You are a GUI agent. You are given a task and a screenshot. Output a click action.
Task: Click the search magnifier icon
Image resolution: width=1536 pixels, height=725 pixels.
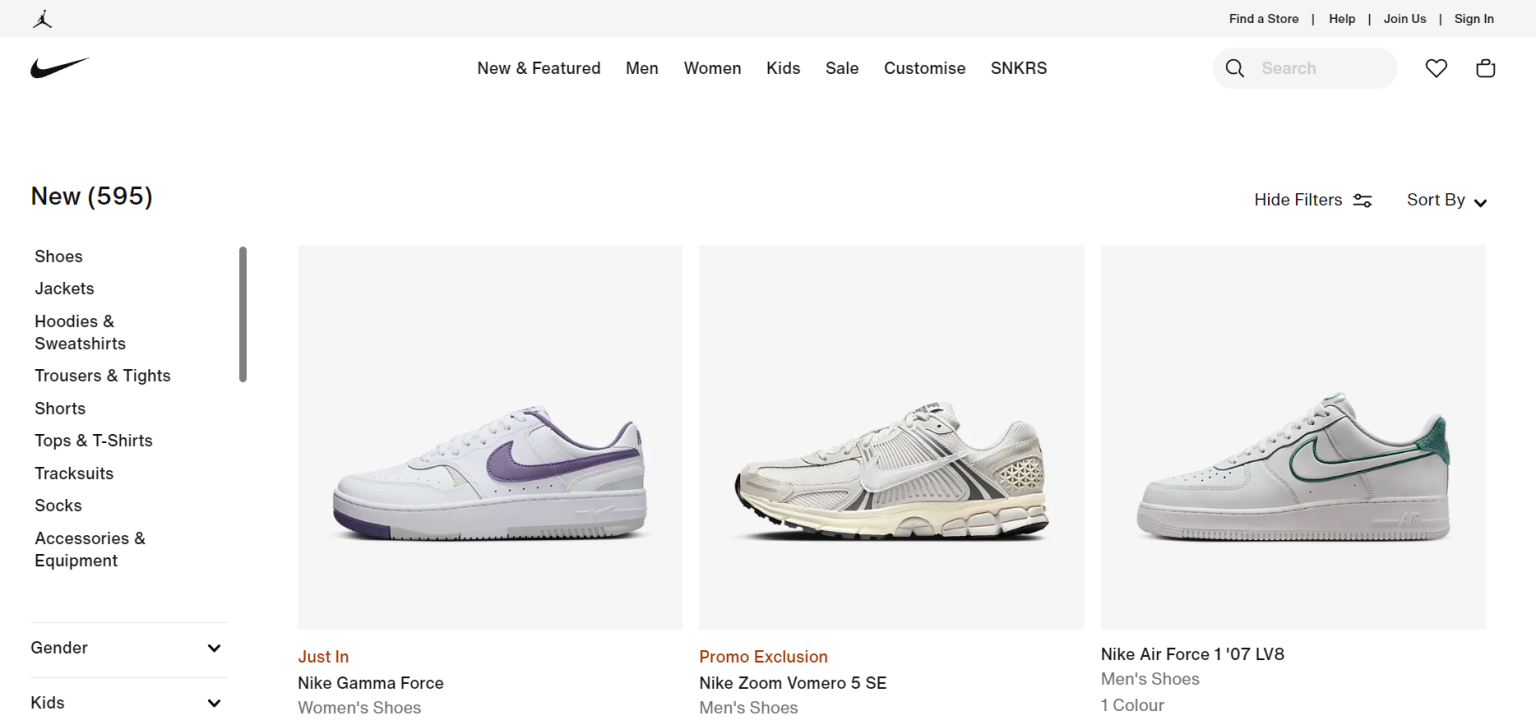click(x=1235, y=68)
